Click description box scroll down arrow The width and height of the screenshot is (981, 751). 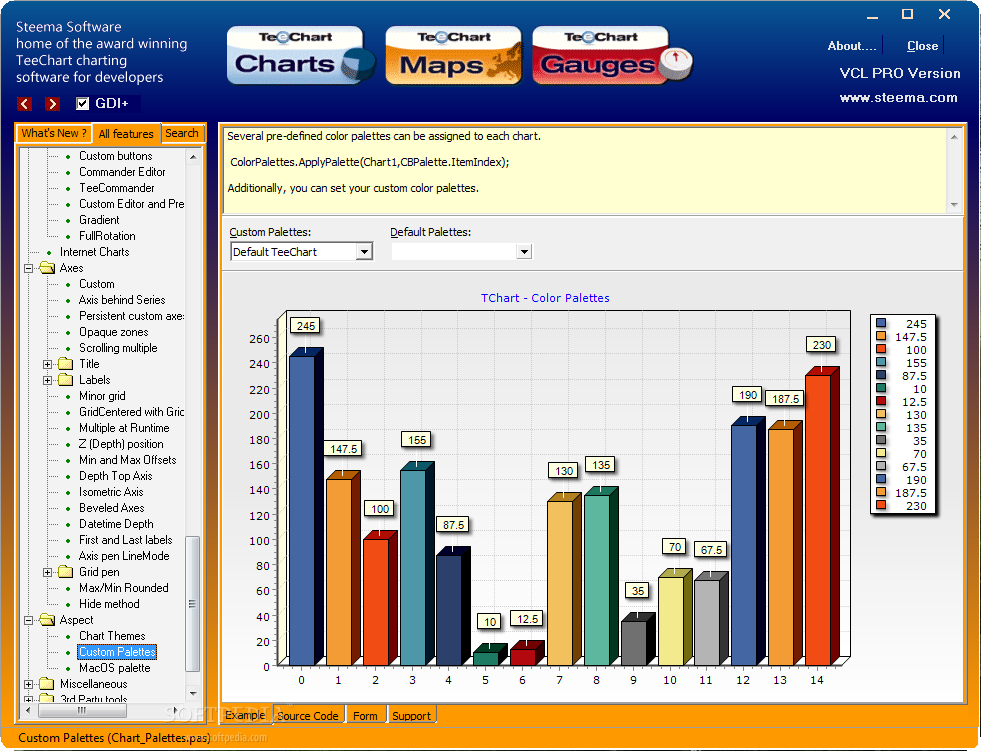[x=953, y=205]
